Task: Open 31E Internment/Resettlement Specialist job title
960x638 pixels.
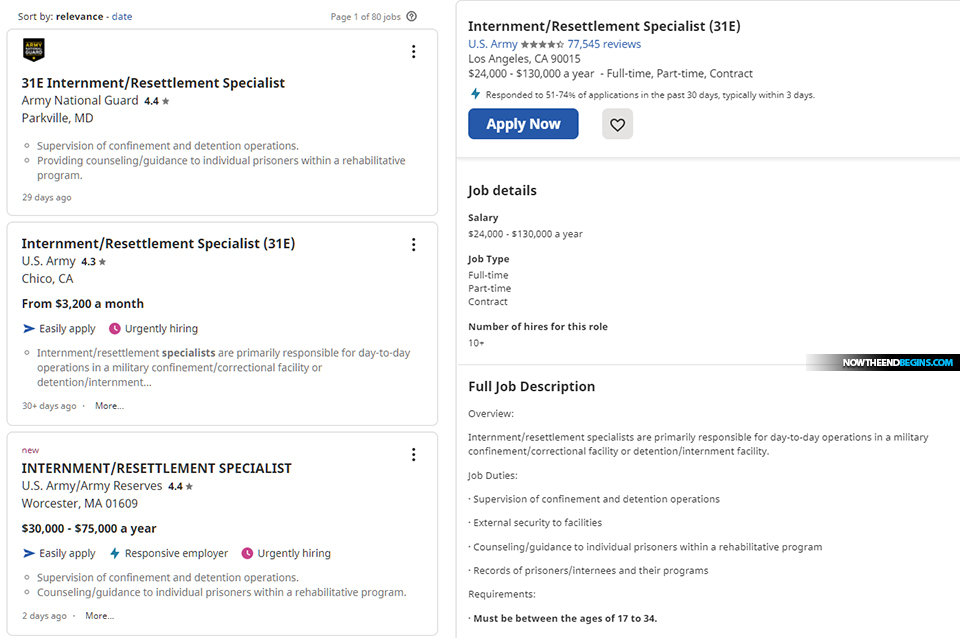Action: coord(153,83)
